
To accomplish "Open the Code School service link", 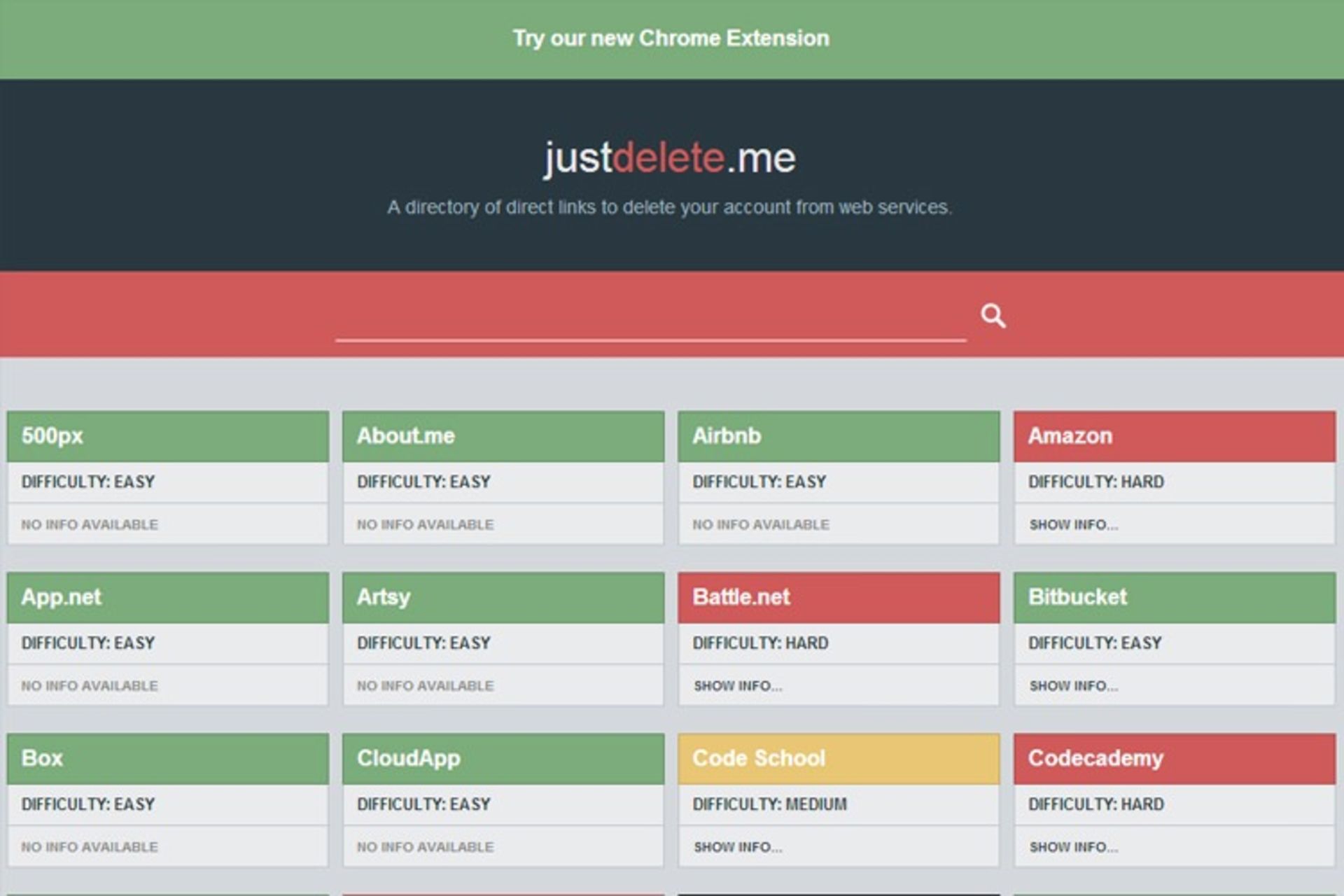I will (839, 758).
